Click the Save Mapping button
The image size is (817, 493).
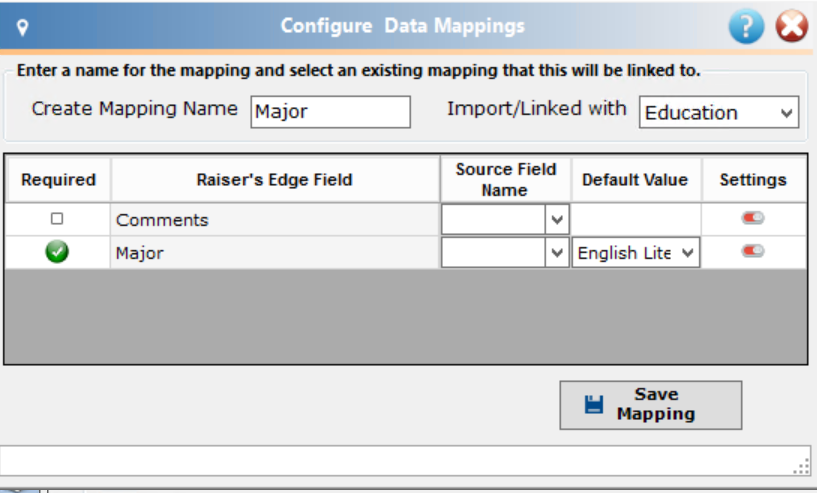(651, 405)
